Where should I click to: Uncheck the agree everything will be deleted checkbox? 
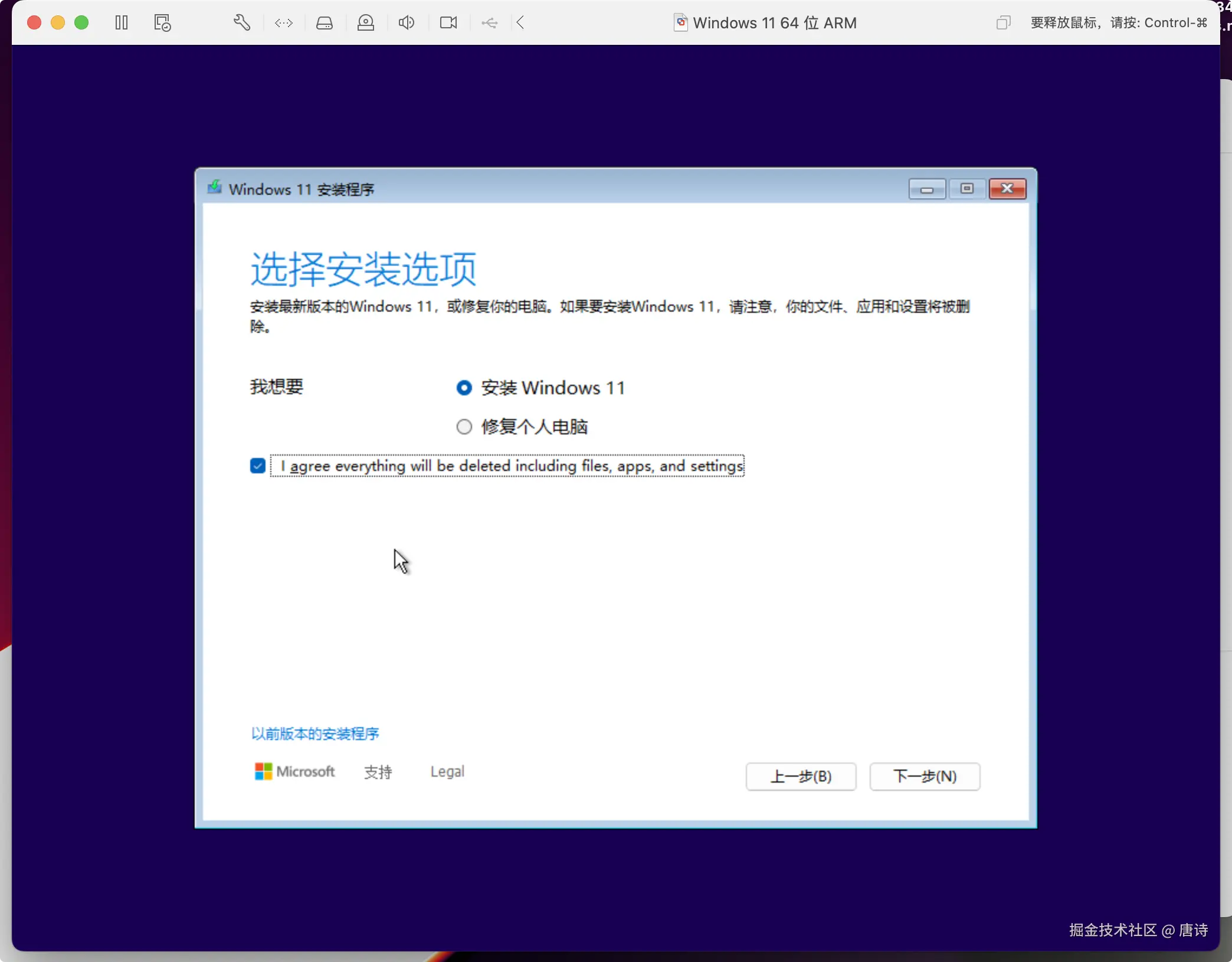(x=258, y=466)
